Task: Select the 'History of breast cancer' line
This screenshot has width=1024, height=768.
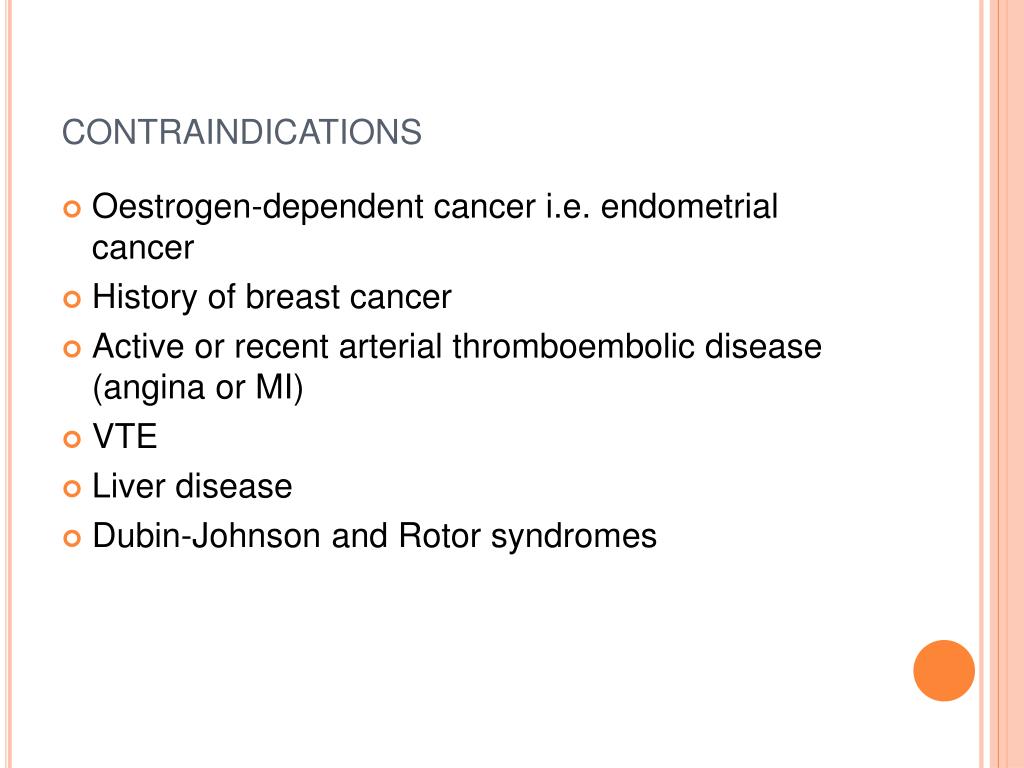Action: [272, 297]
